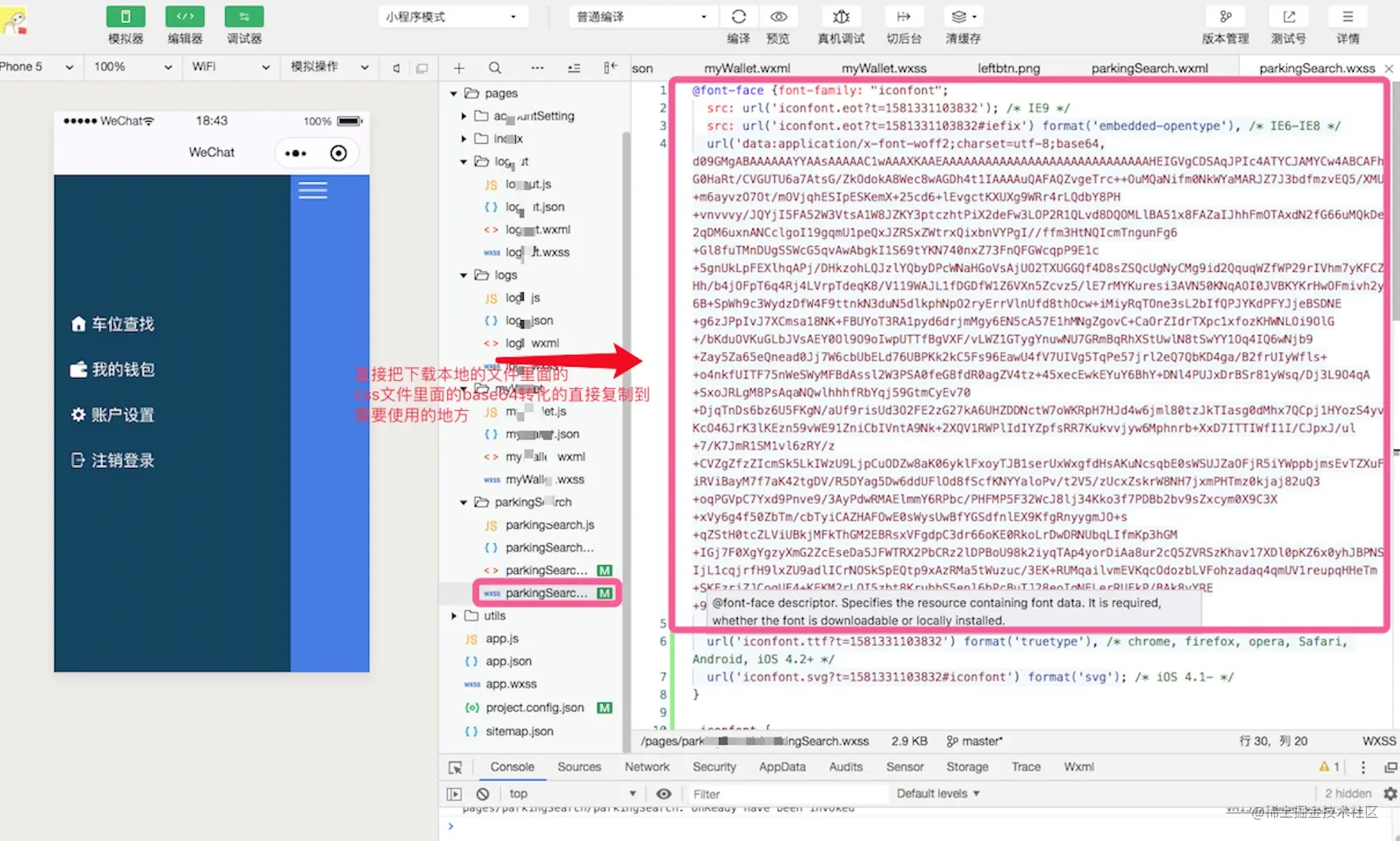Click the element inspector icon in devtools

click(x=455, y=767)
